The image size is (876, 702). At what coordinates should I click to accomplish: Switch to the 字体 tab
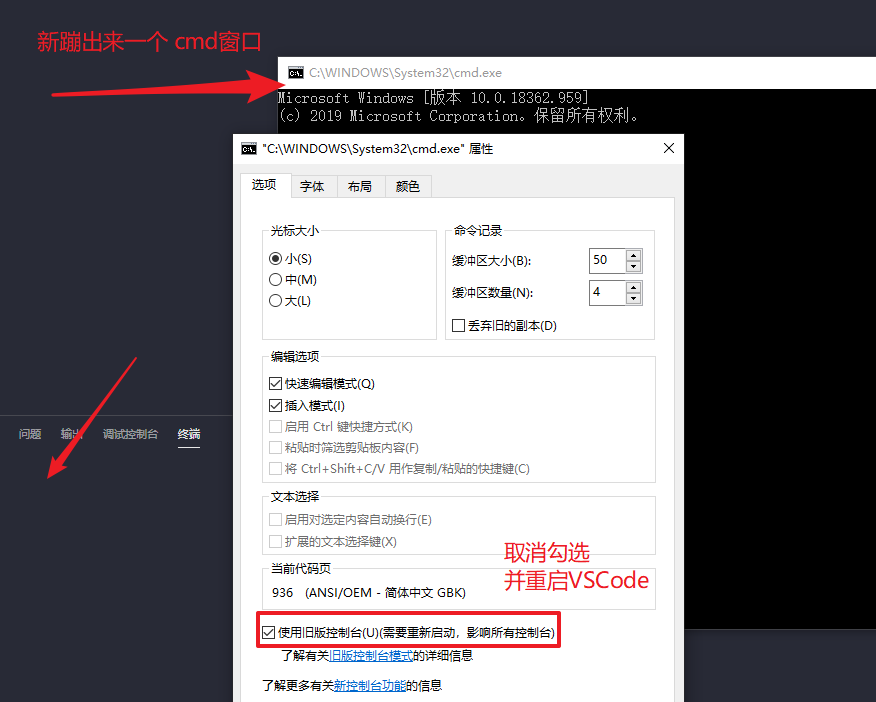[312, 186]
